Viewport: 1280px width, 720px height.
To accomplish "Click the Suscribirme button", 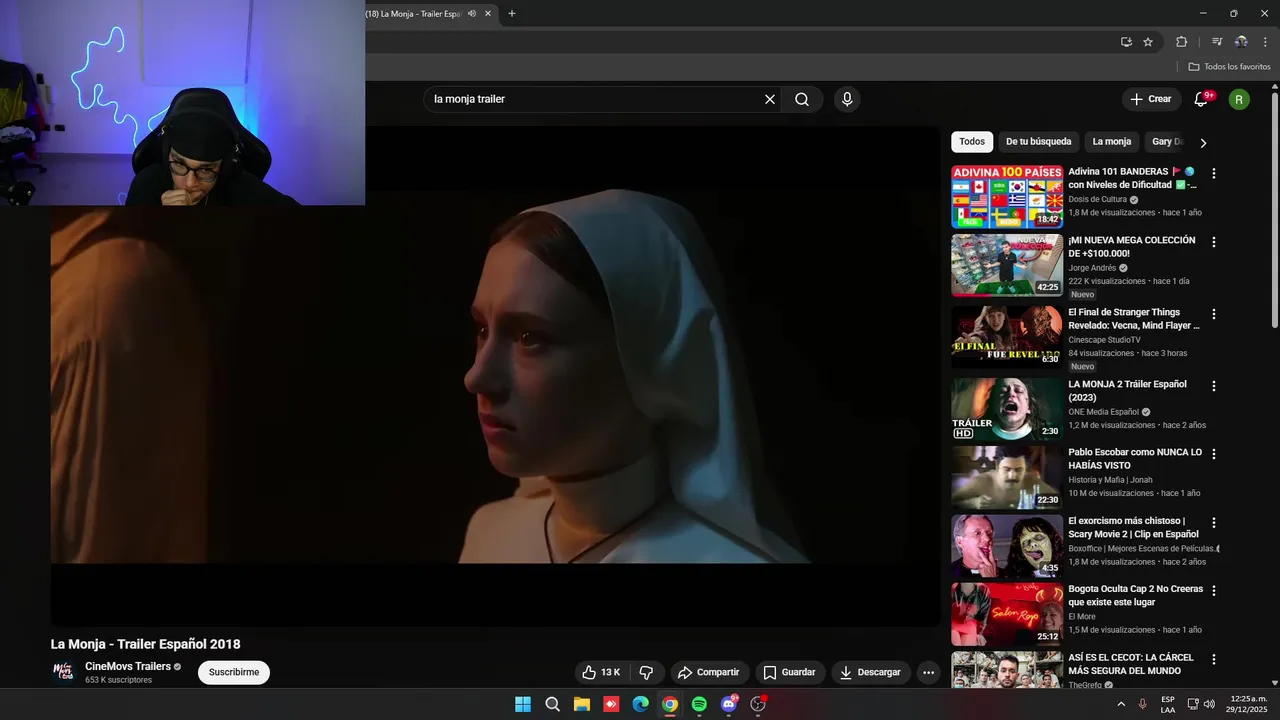I will coord(234,672).
